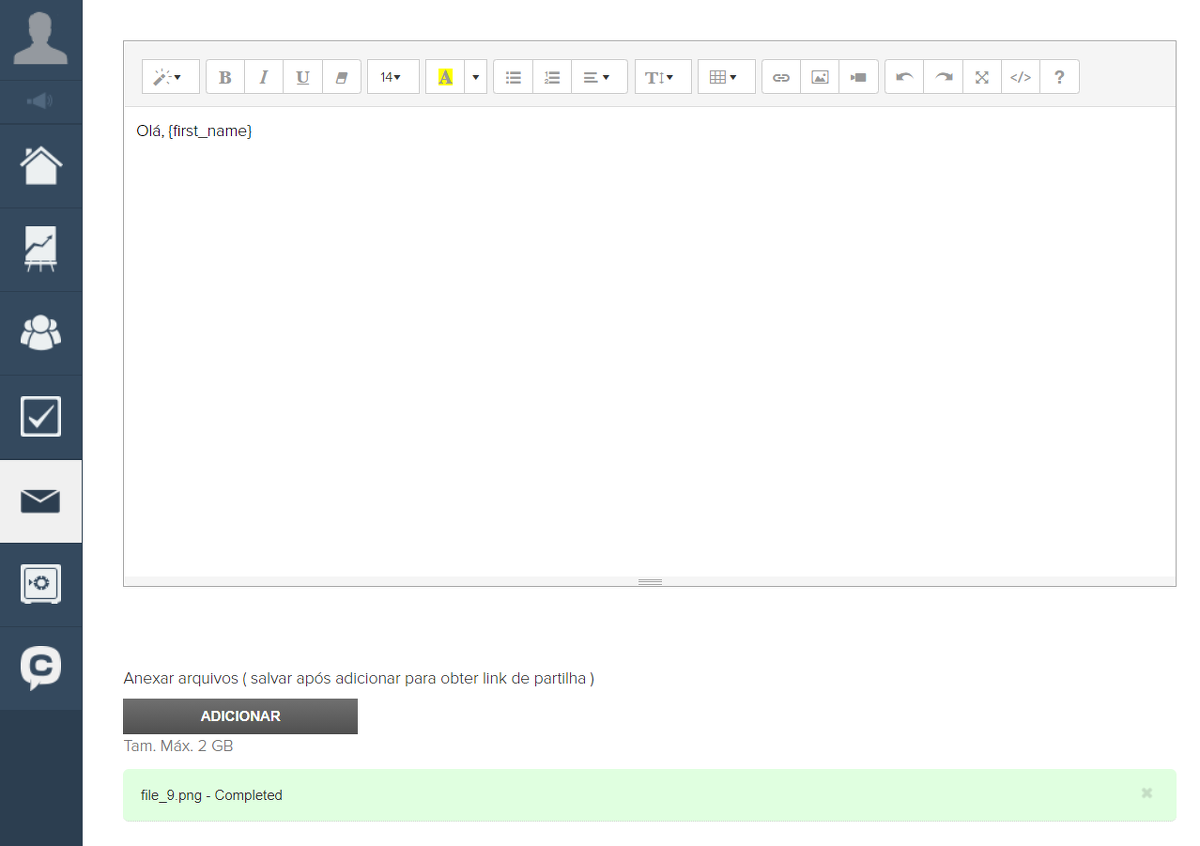Apply the yellow highlight color swatch
This screenshot has width=1200, height=846.
coord(446,77)
